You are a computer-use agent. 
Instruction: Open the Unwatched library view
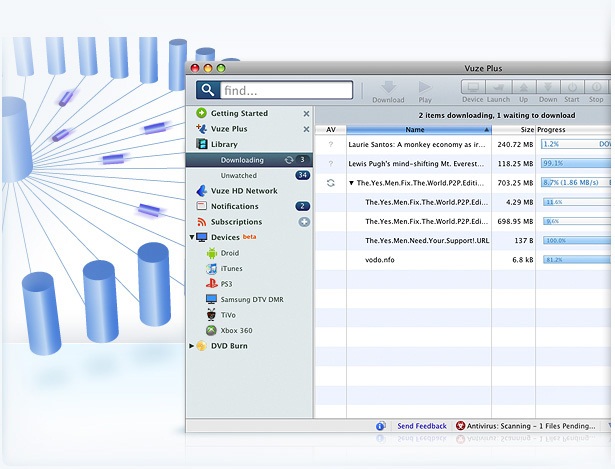point(238,175)
